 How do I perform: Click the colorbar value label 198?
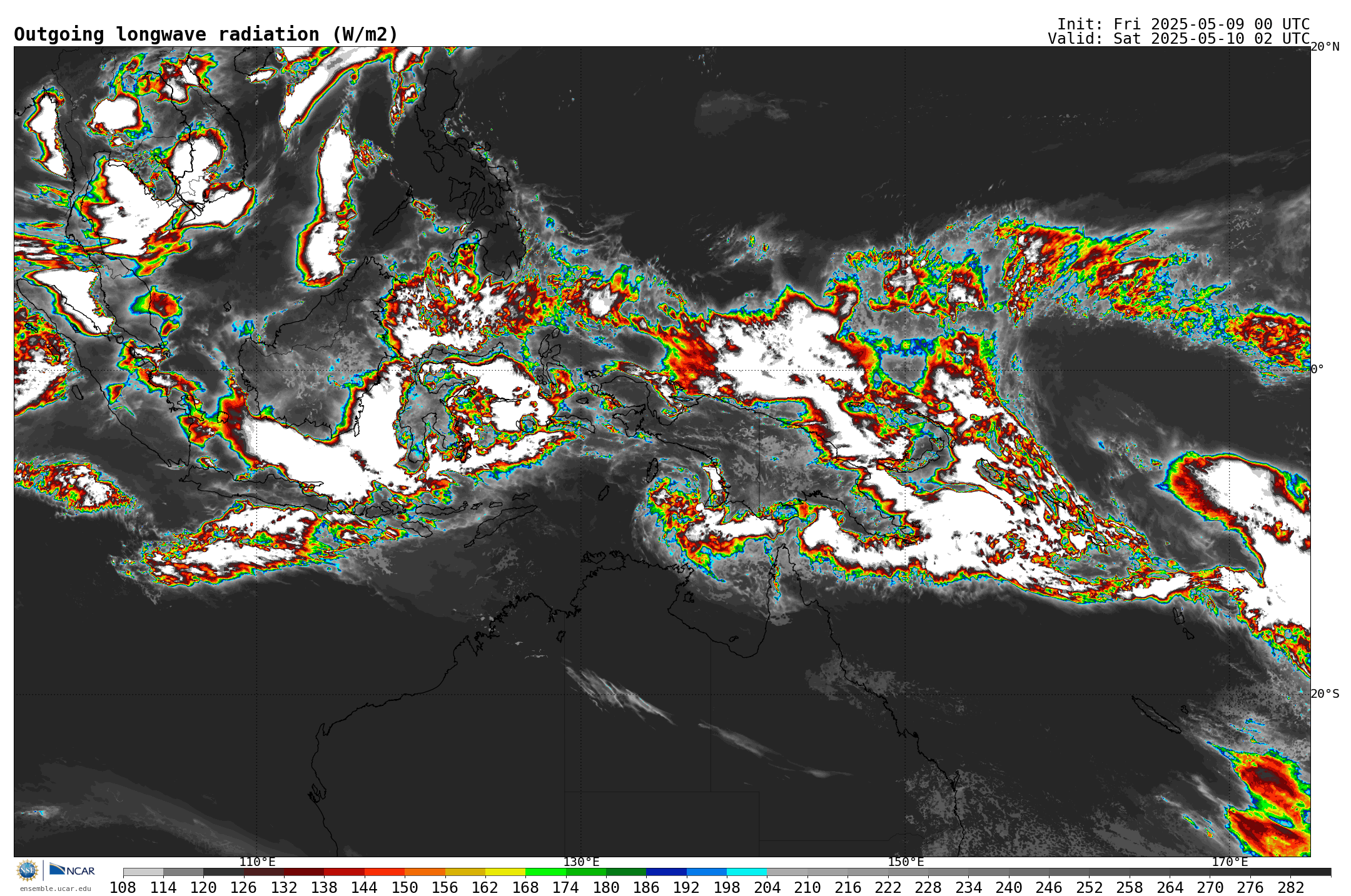point(727,887)
